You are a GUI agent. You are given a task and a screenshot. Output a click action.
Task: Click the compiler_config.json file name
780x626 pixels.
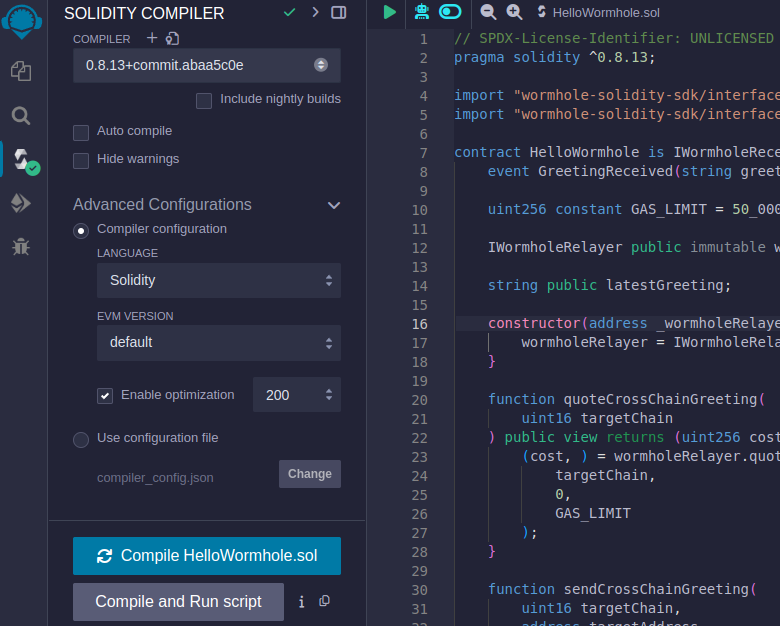point(155,478)
